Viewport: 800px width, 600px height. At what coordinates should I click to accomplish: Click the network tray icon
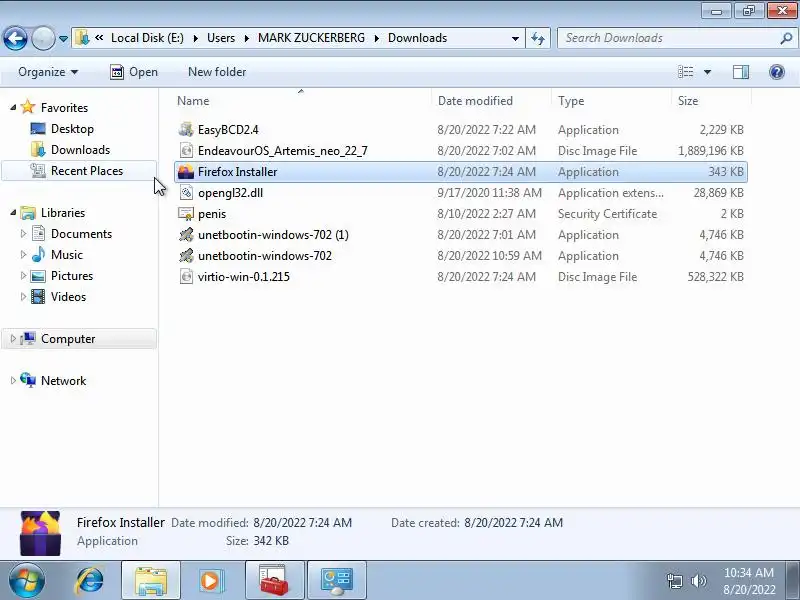click(x=674, y=581)
